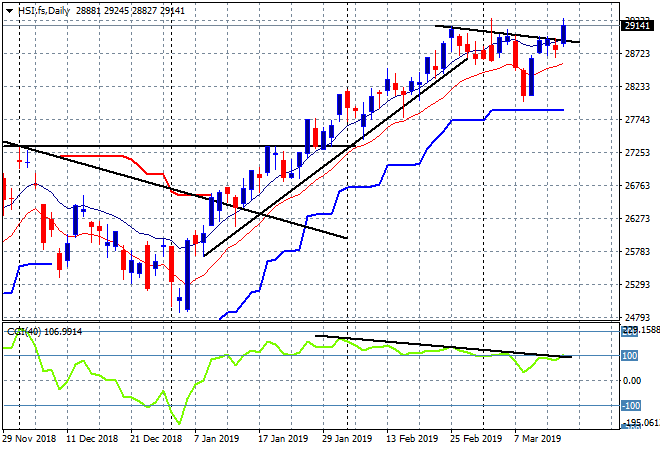
Task: Click the HSI,fs,Daily chart title text
Action: (44, 11)
